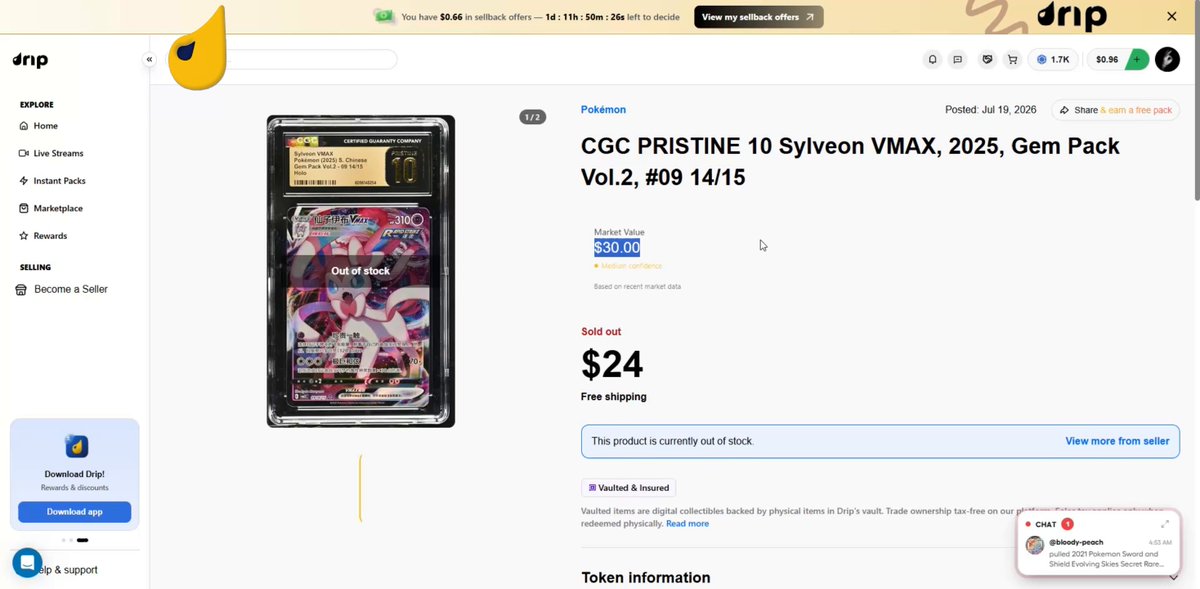The height and width of the screenshot is (589, 1200).
Task: Open the support chat bubble icon
Action: (x=27, y=563)
